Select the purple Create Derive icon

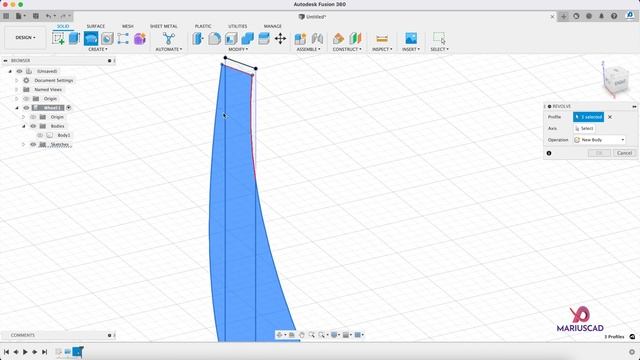coord(140,39)
